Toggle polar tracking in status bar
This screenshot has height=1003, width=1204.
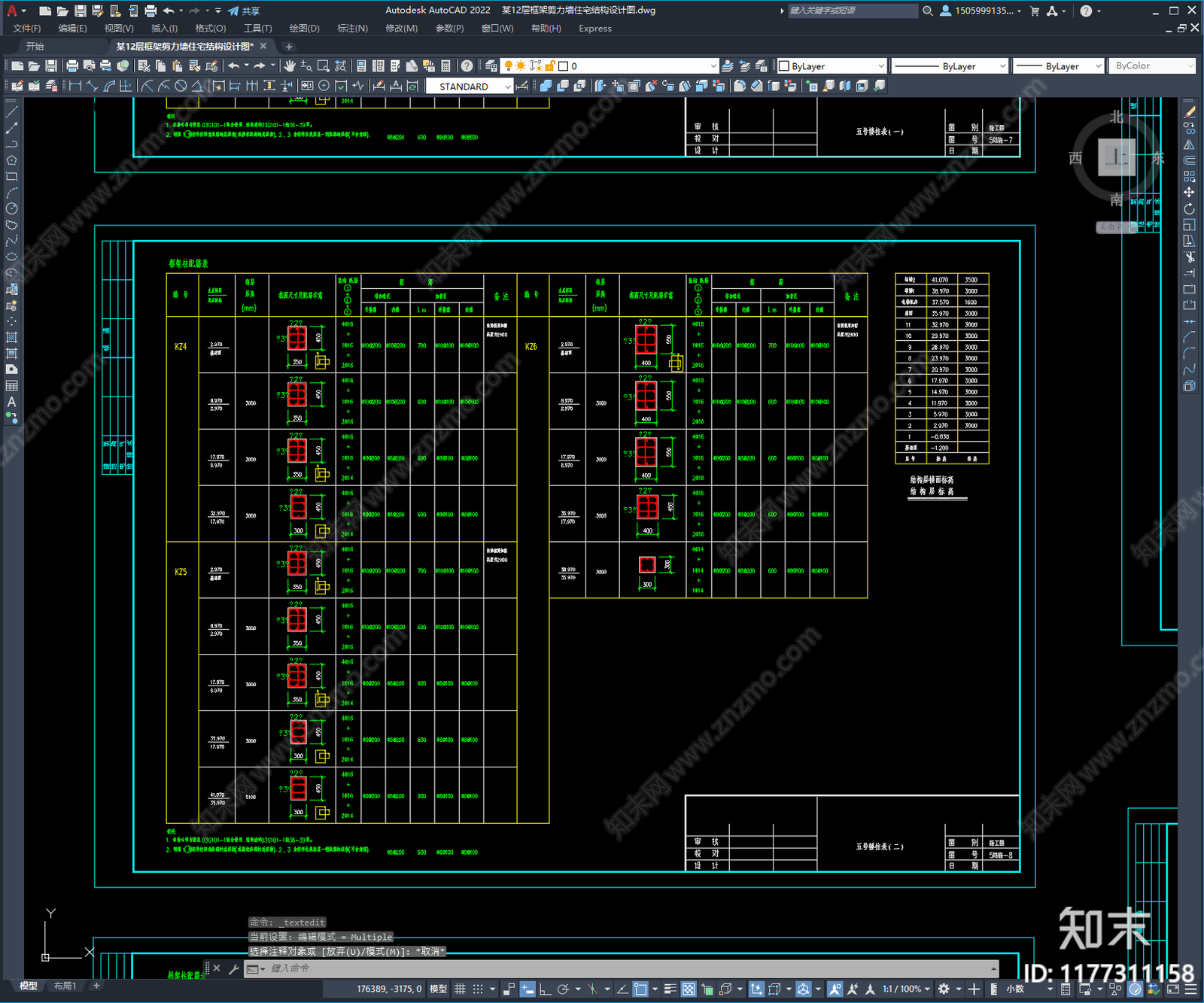(x=563, y=989)
